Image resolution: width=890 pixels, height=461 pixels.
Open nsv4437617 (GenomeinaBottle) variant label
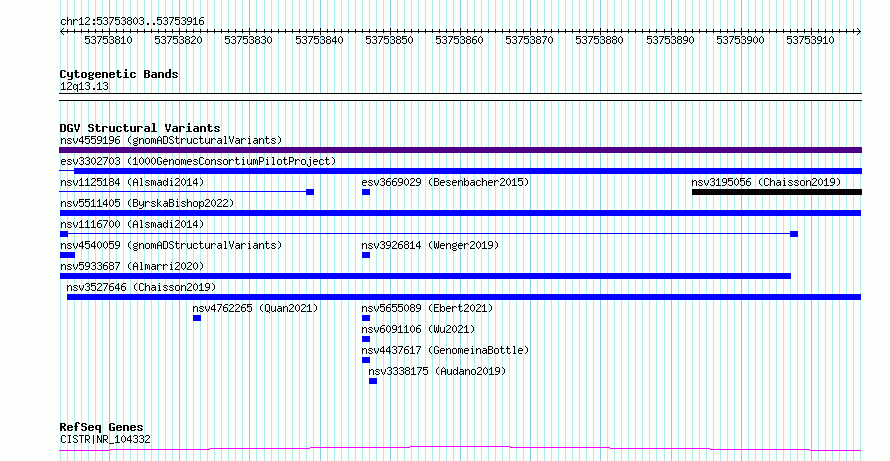coord(445,350)
